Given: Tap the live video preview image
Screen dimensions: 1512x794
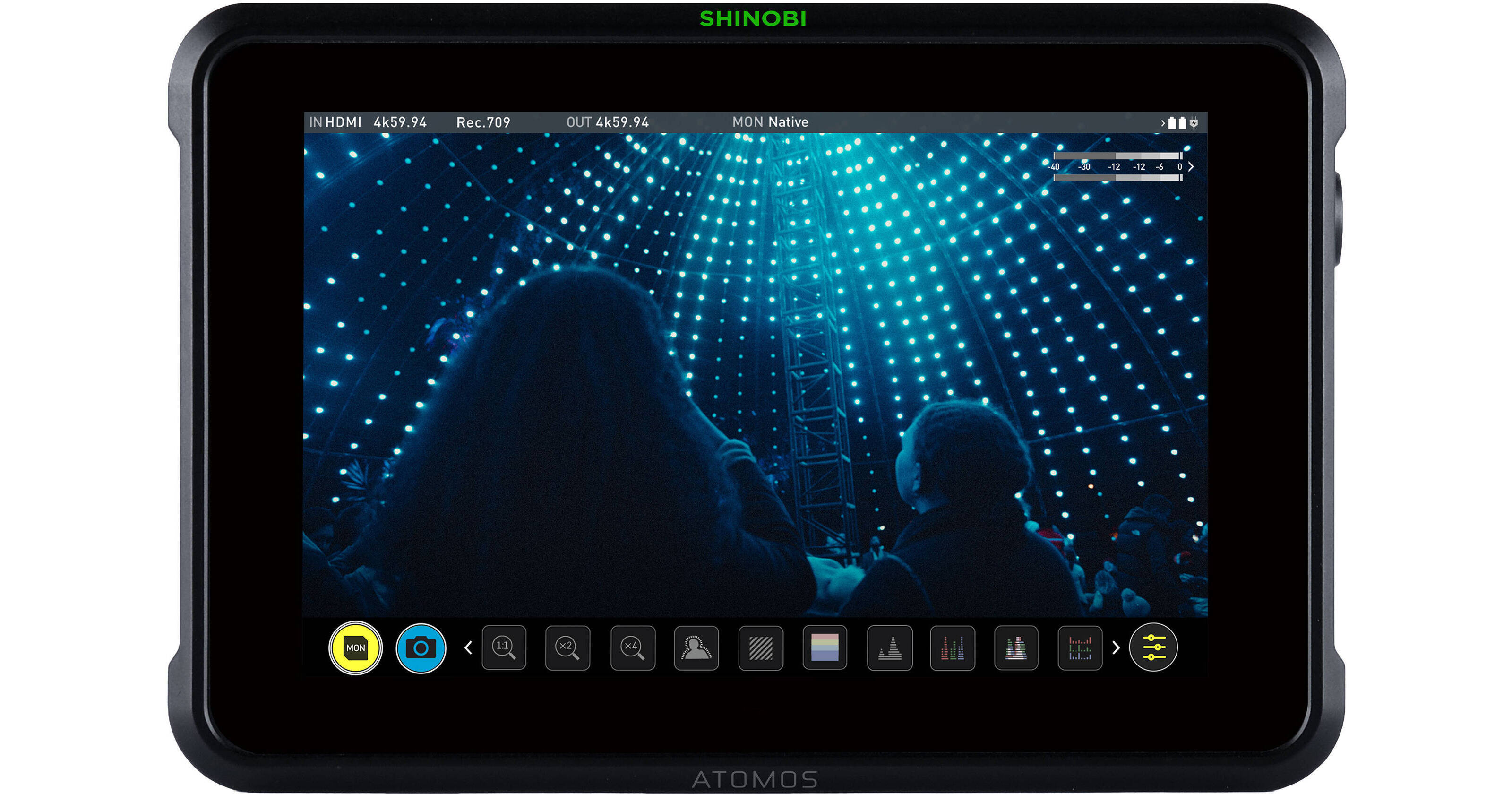Looking at the screenshot, I should [756, 375].
